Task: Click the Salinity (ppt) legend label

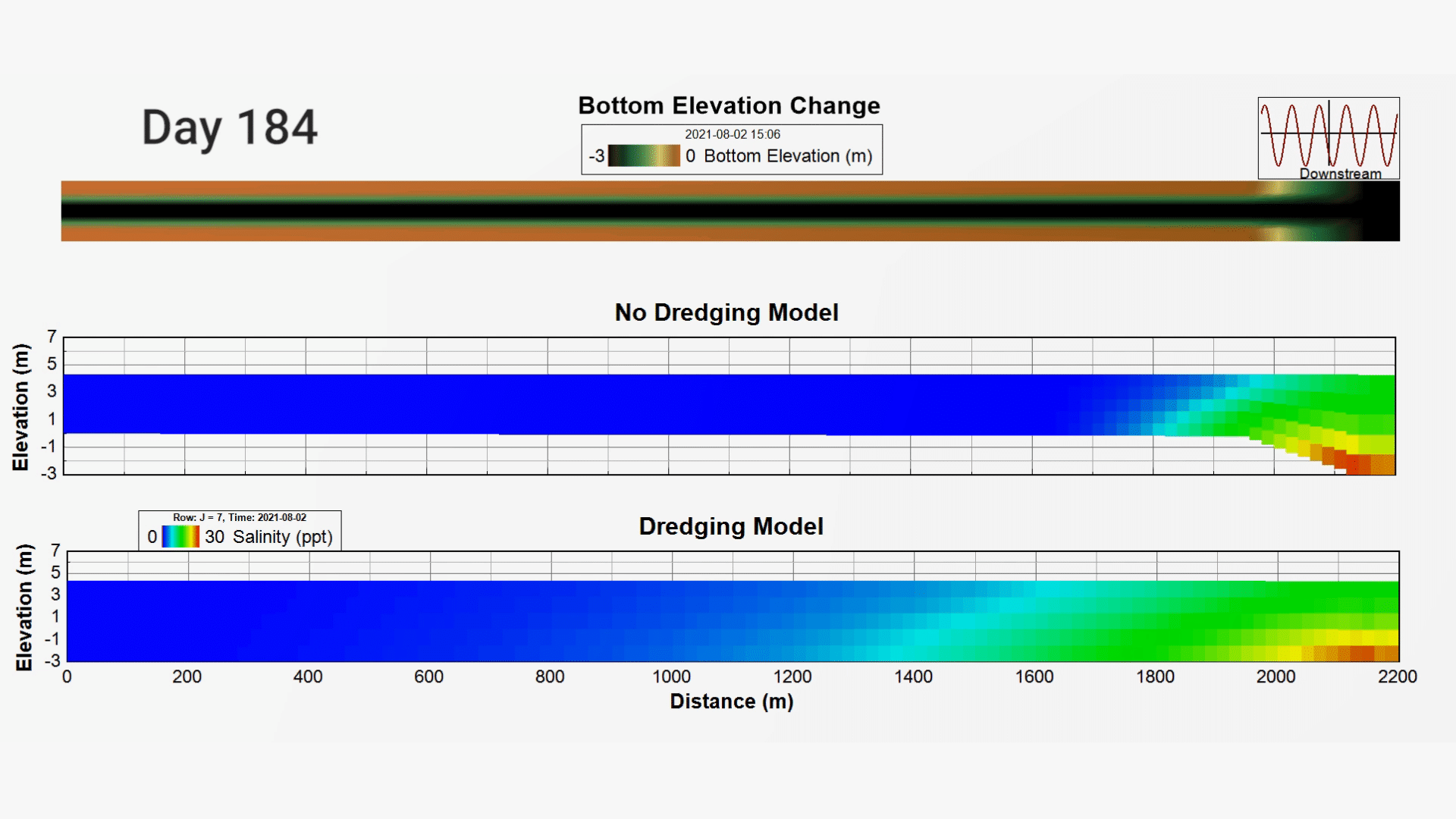Action: [x=283, y=537]
